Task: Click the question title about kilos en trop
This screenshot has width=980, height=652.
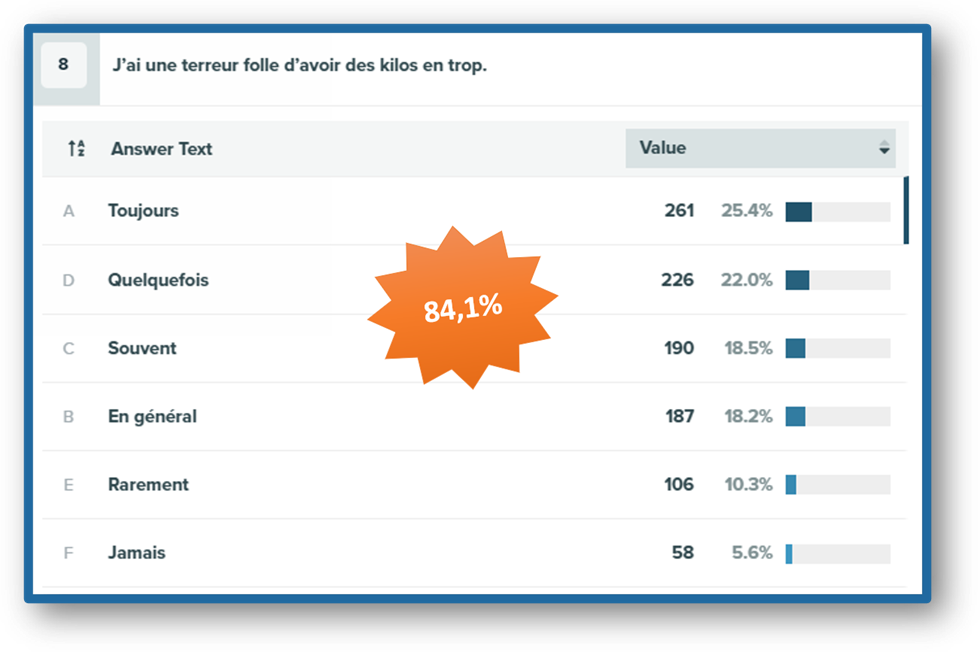Action: pos(299,65)
